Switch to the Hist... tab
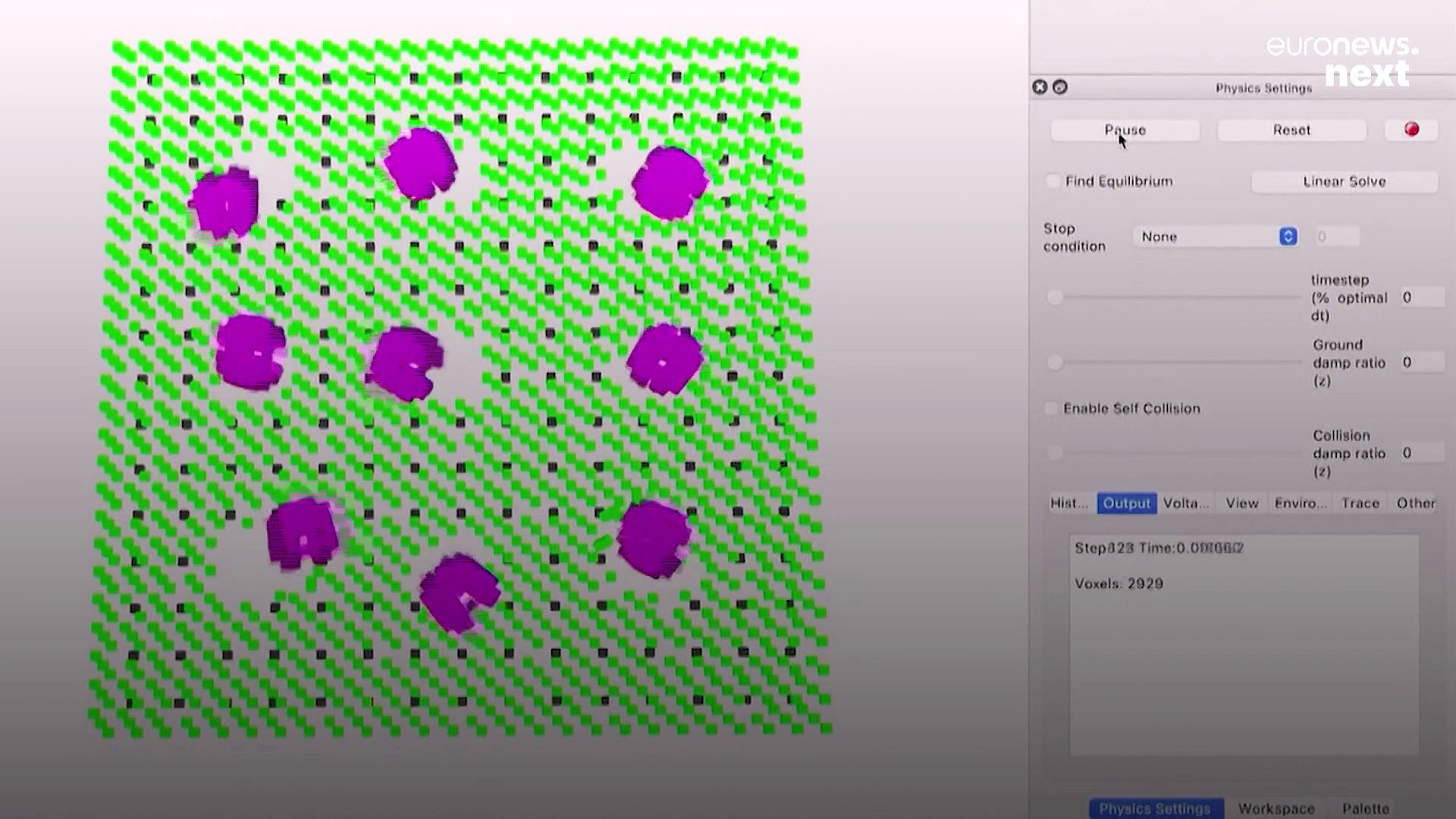The height and width of the screenshot is (819, 1456). (1069, 504)
